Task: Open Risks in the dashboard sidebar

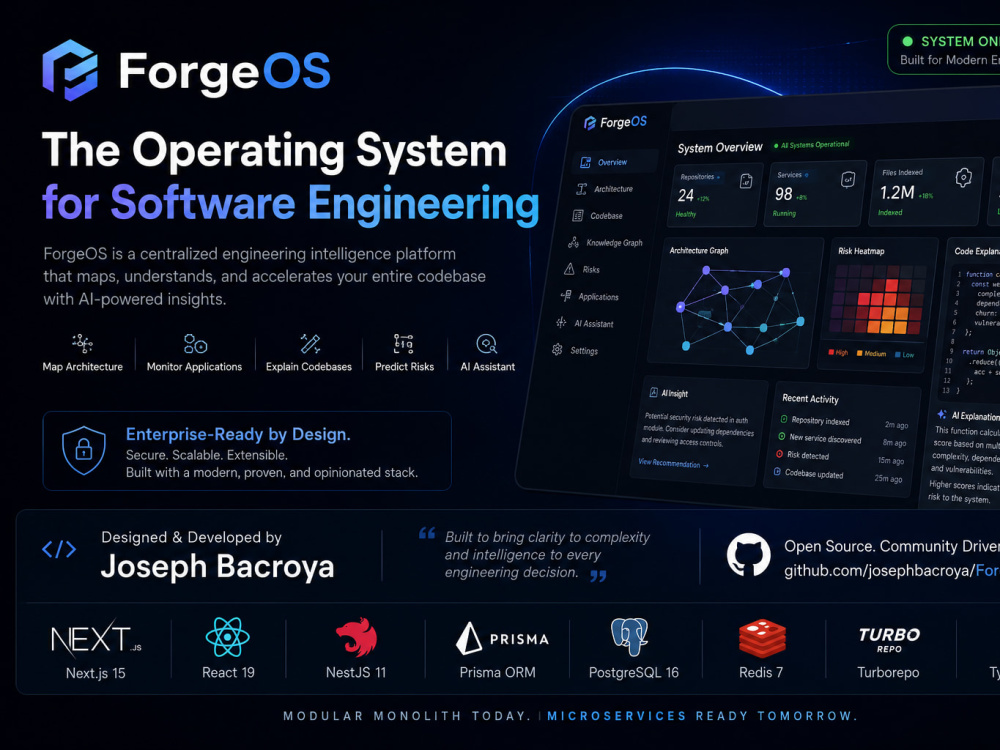Action: point(582,269)
